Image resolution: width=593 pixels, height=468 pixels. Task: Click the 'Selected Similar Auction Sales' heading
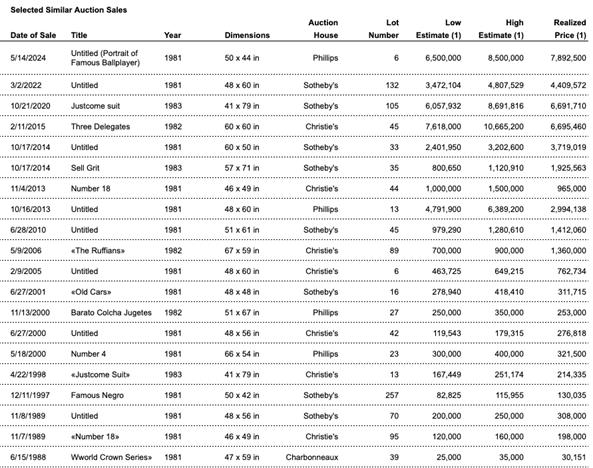tap(69, 10)
